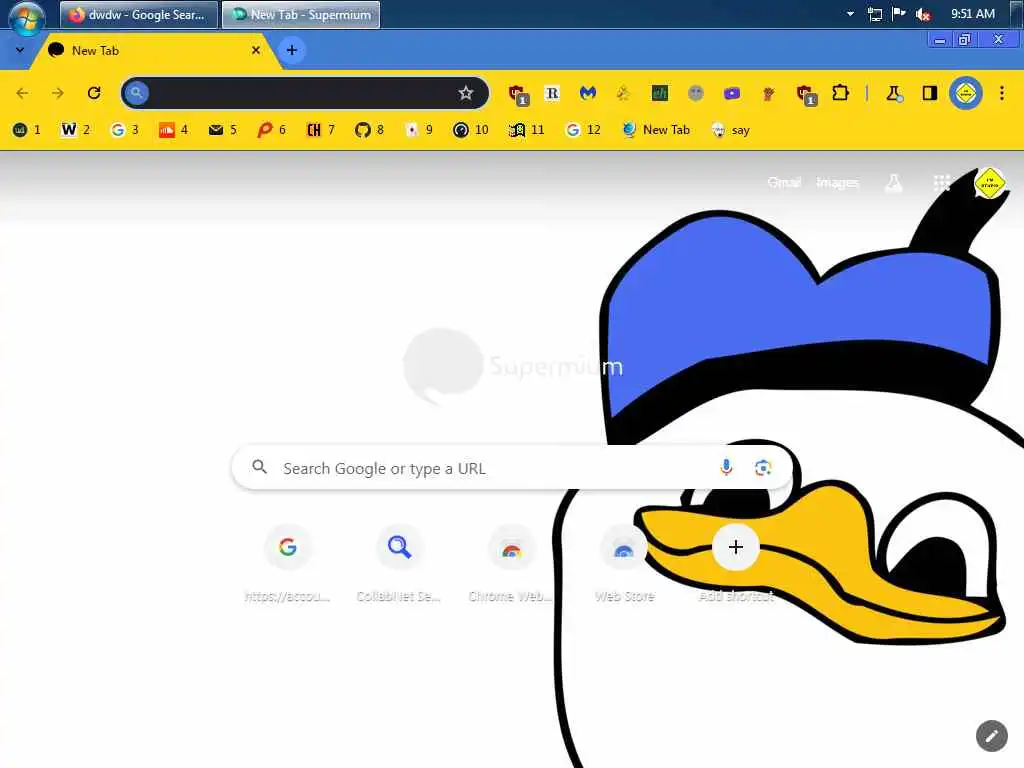
Task: Click the browser address bar field
Action: (304, 93)
